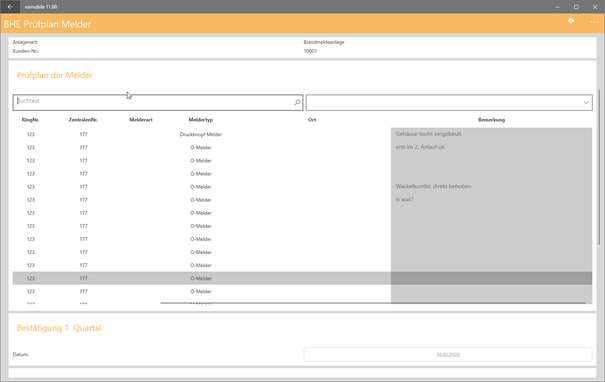Sort by ZentralenNr. column header

click(83, 120)
